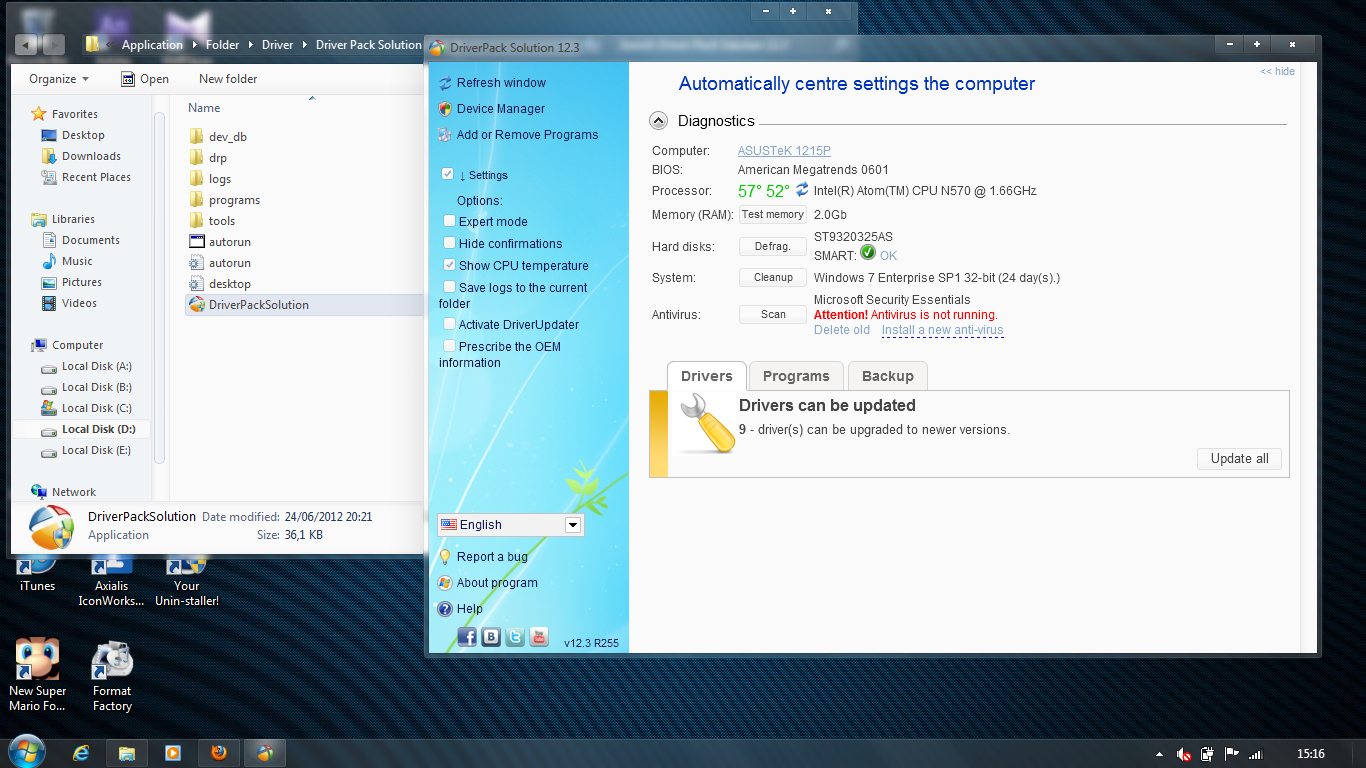Switch to the Programs tab

pyautogui.click(x=796, y=376)
